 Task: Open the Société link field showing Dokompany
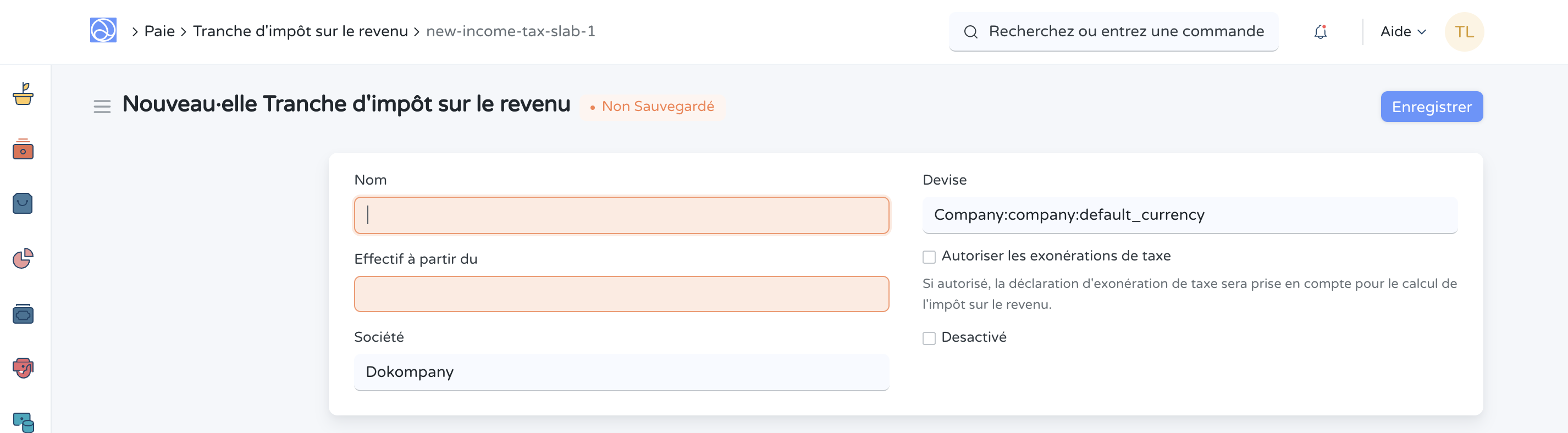(621, 371)
